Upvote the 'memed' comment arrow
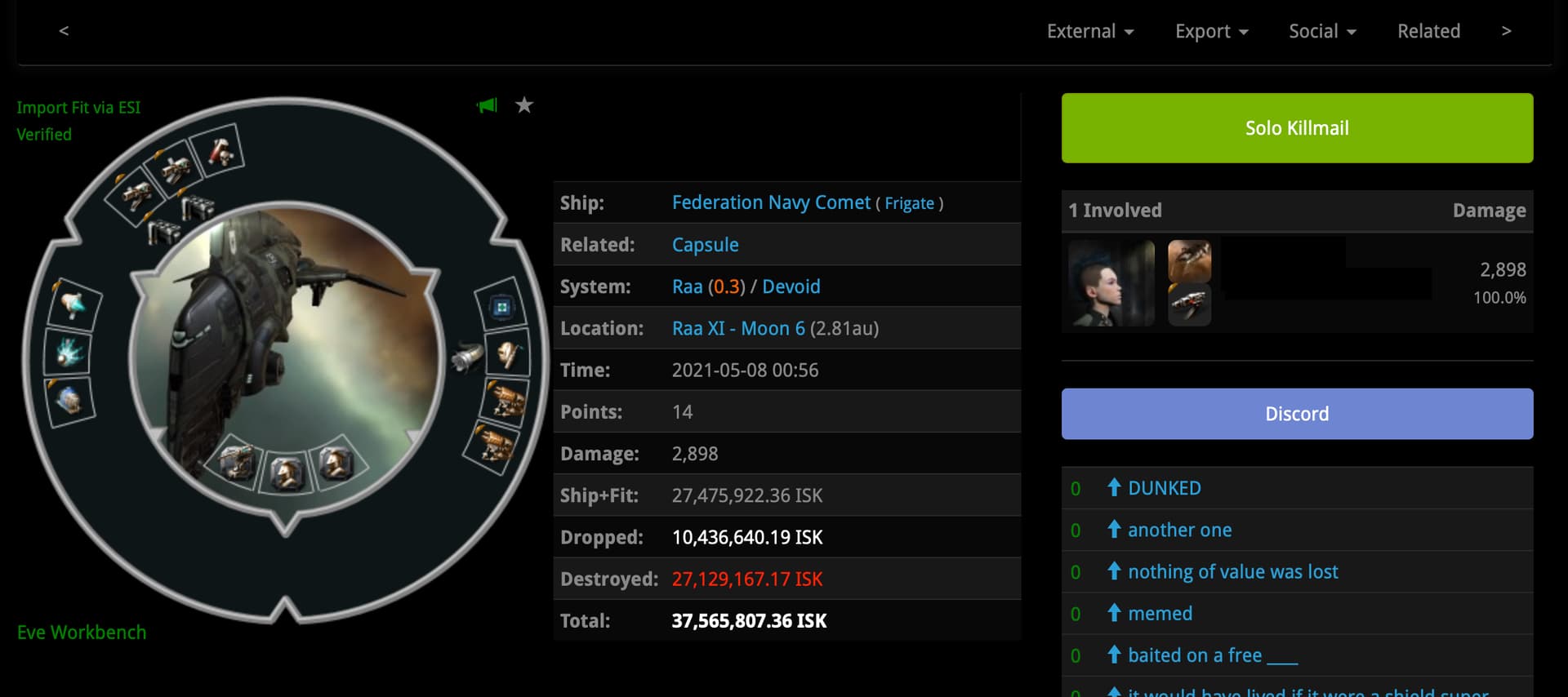This screenshot has height=697, width=1568. pos(1114,612)
